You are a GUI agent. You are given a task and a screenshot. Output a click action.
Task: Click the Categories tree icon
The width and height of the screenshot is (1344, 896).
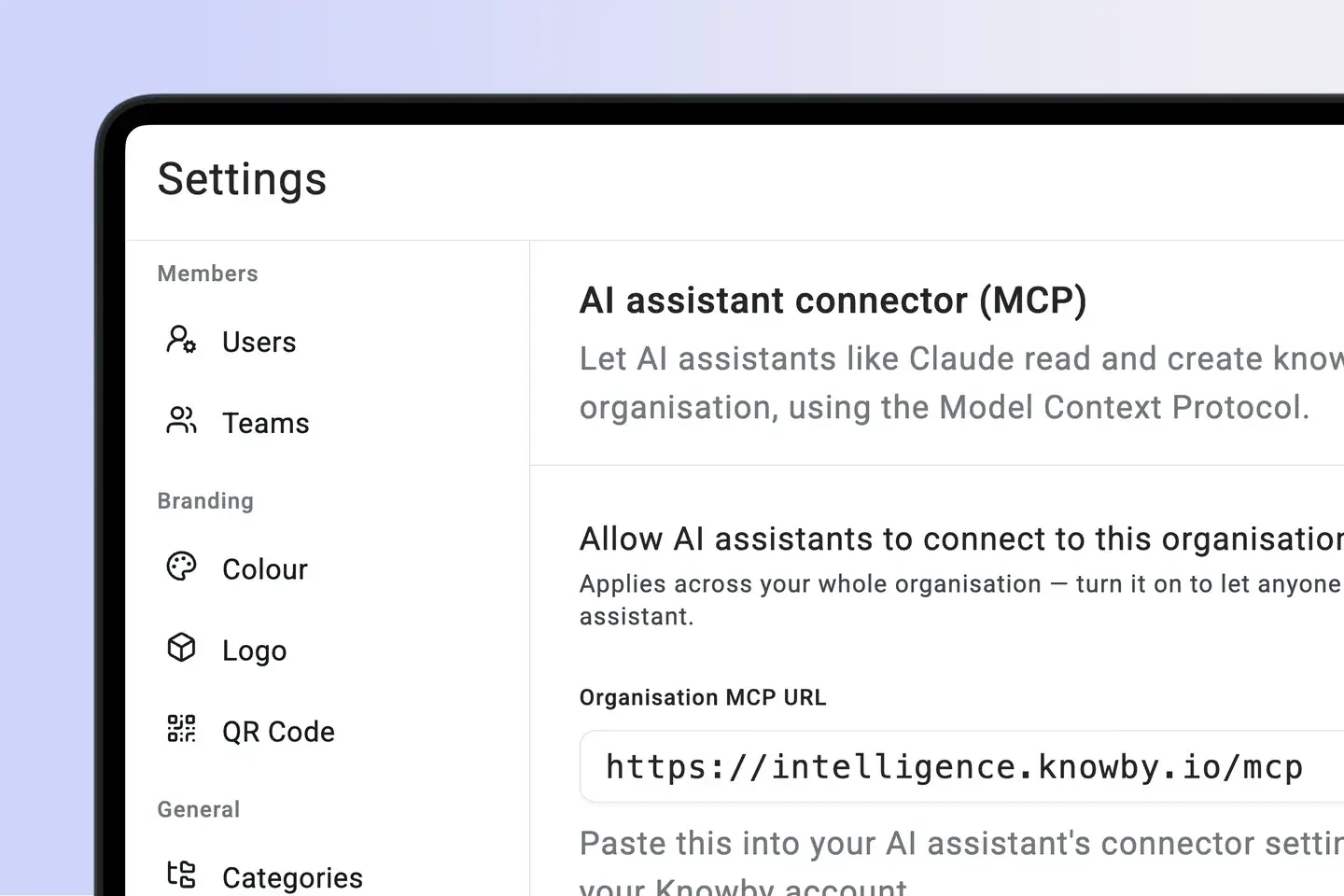pyautogui.click(x=181, y=875)
